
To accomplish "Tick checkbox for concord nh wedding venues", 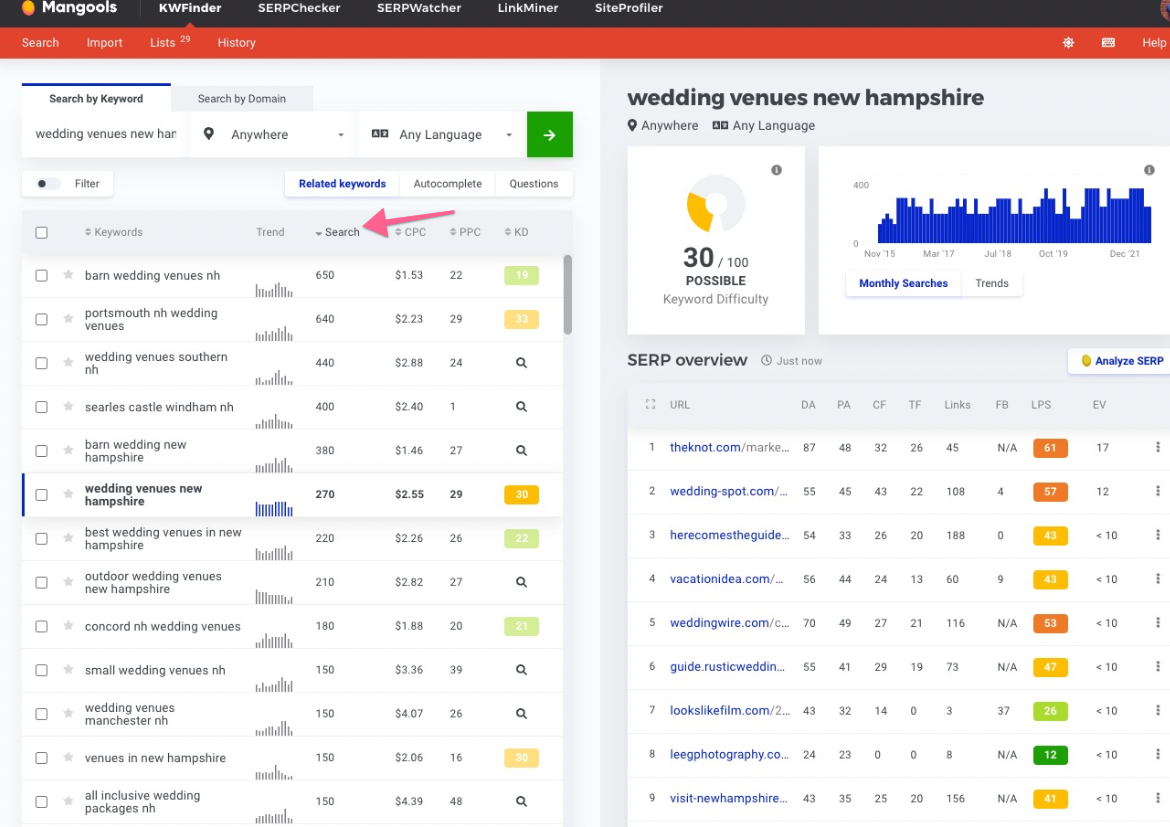I will pos(41,627).
